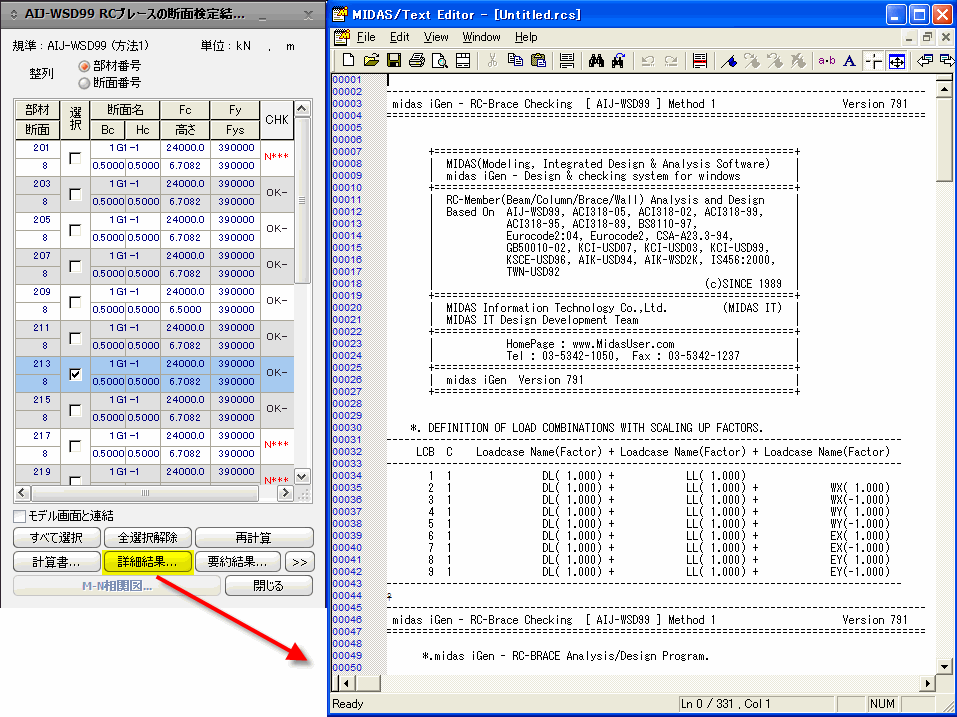957x717 pixels.
Task: Click the 断面名 column header
Action: point(125,110)
